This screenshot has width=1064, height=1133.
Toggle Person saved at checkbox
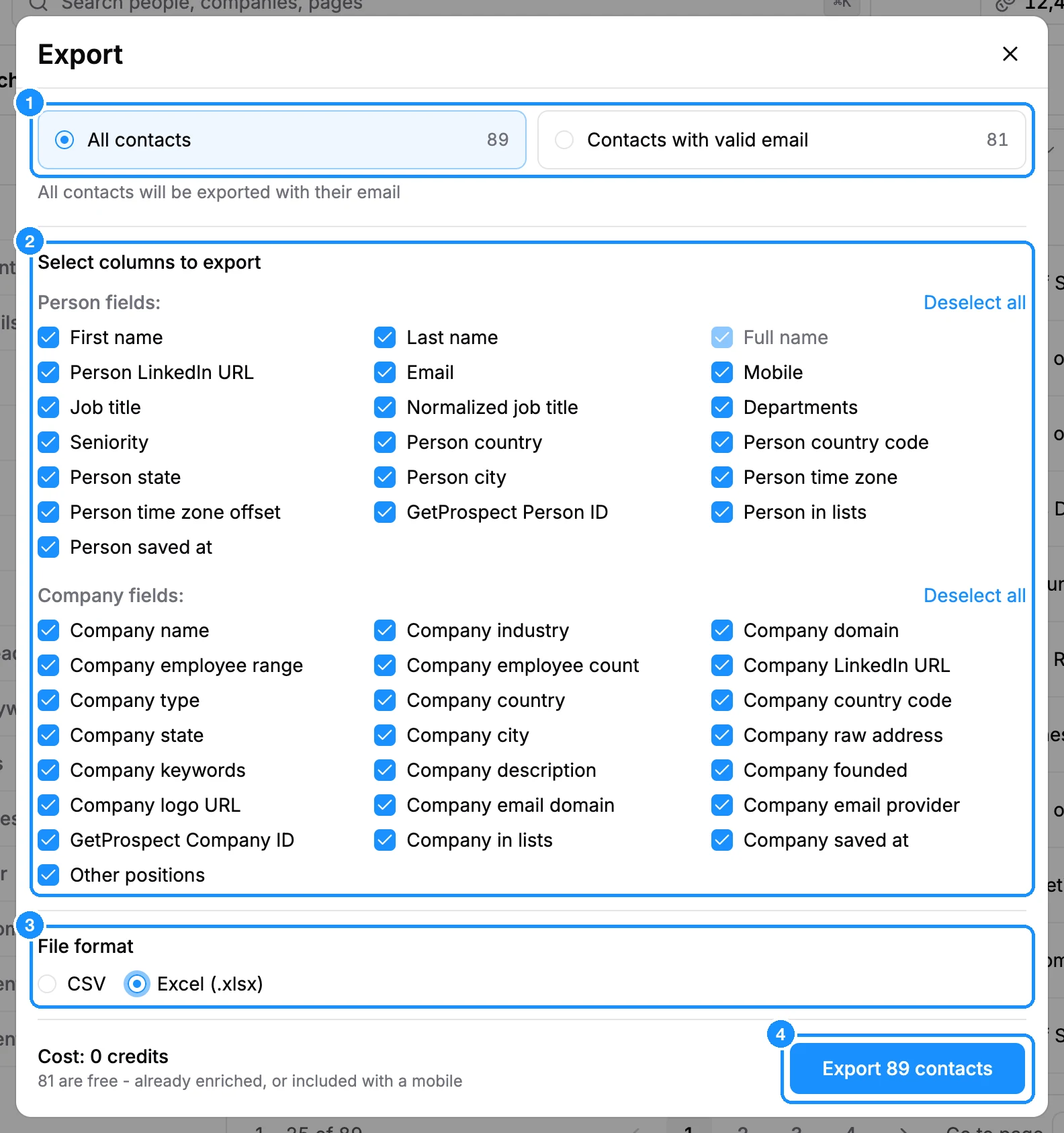(x=49, y=547)
